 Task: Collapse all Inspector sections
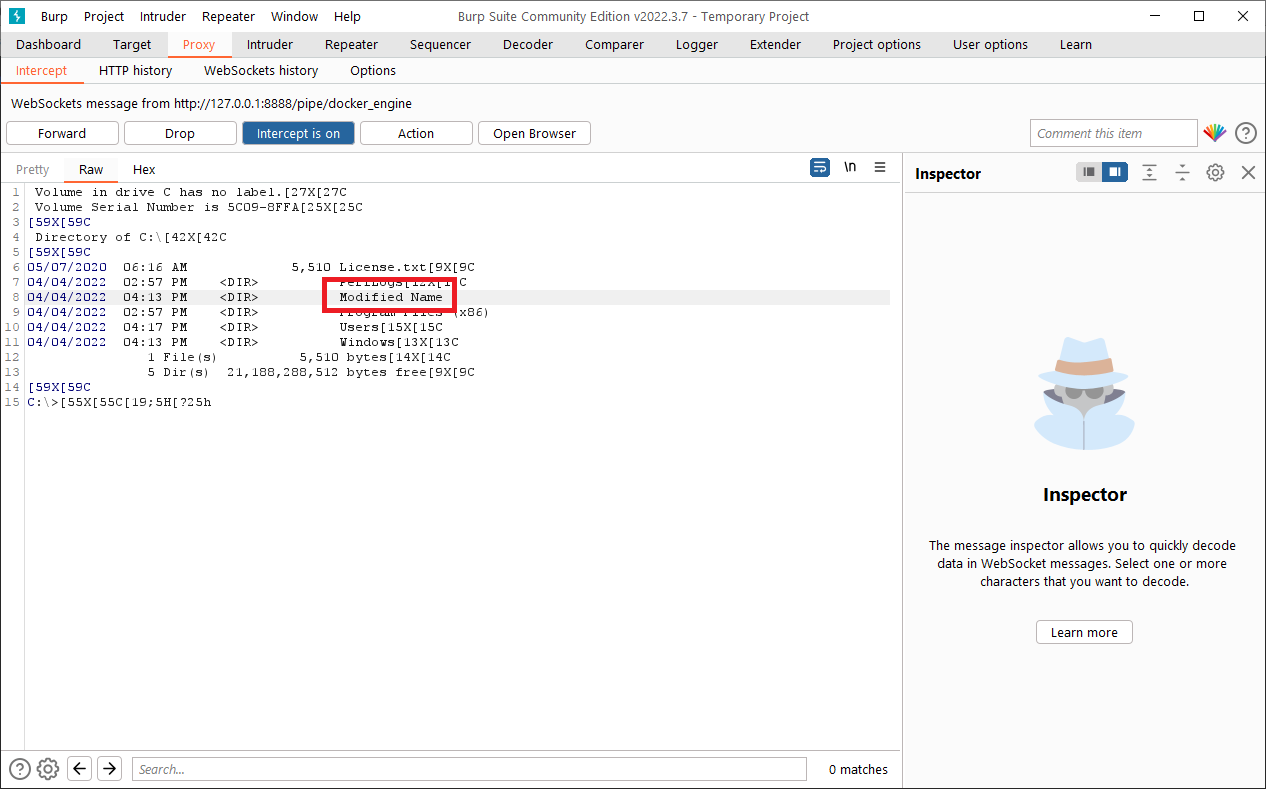(x=1182, y=172)
